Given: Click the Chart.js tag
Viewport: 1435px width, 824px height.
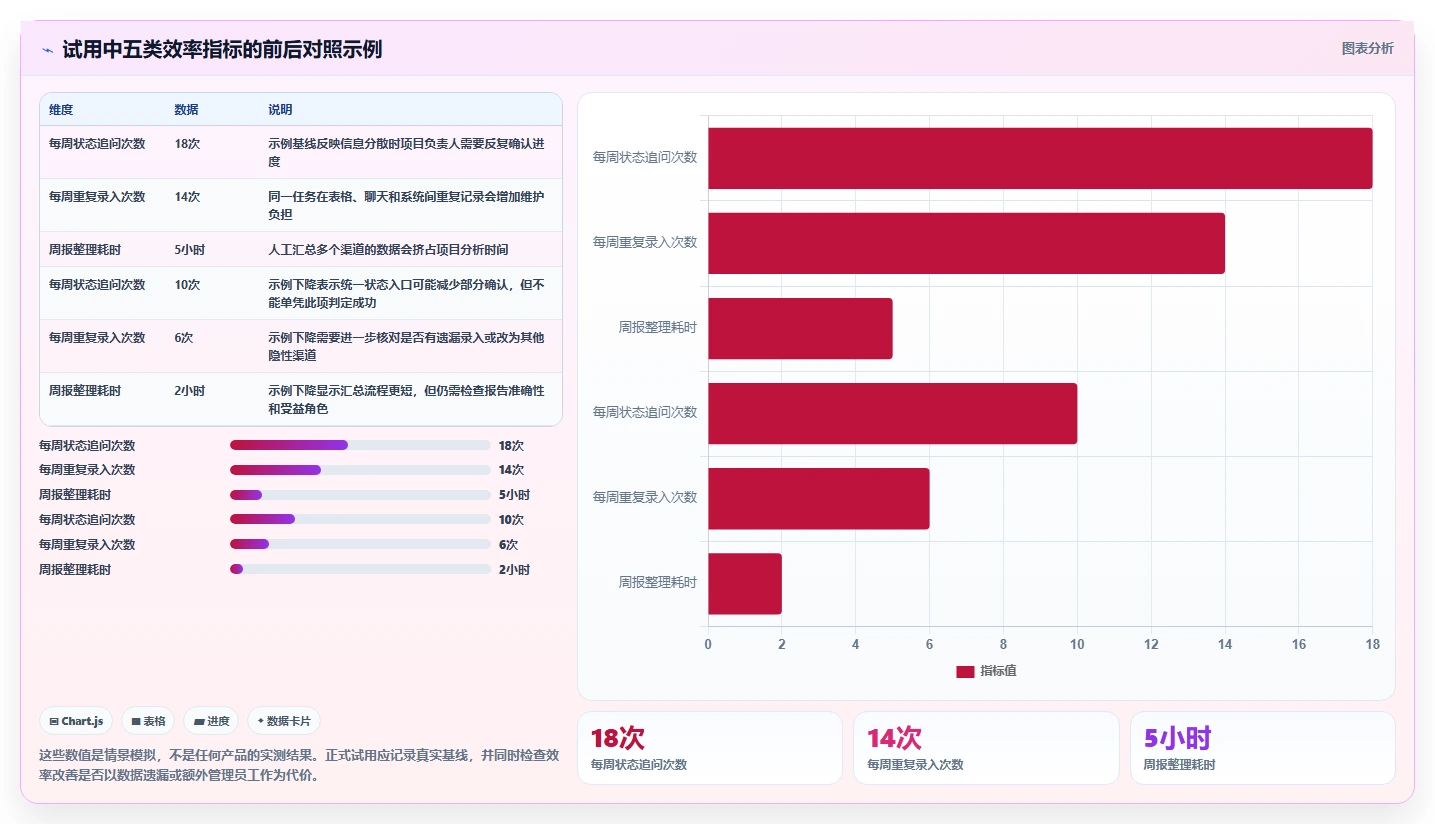Looking at the screenshot, I should pos(76,721).
